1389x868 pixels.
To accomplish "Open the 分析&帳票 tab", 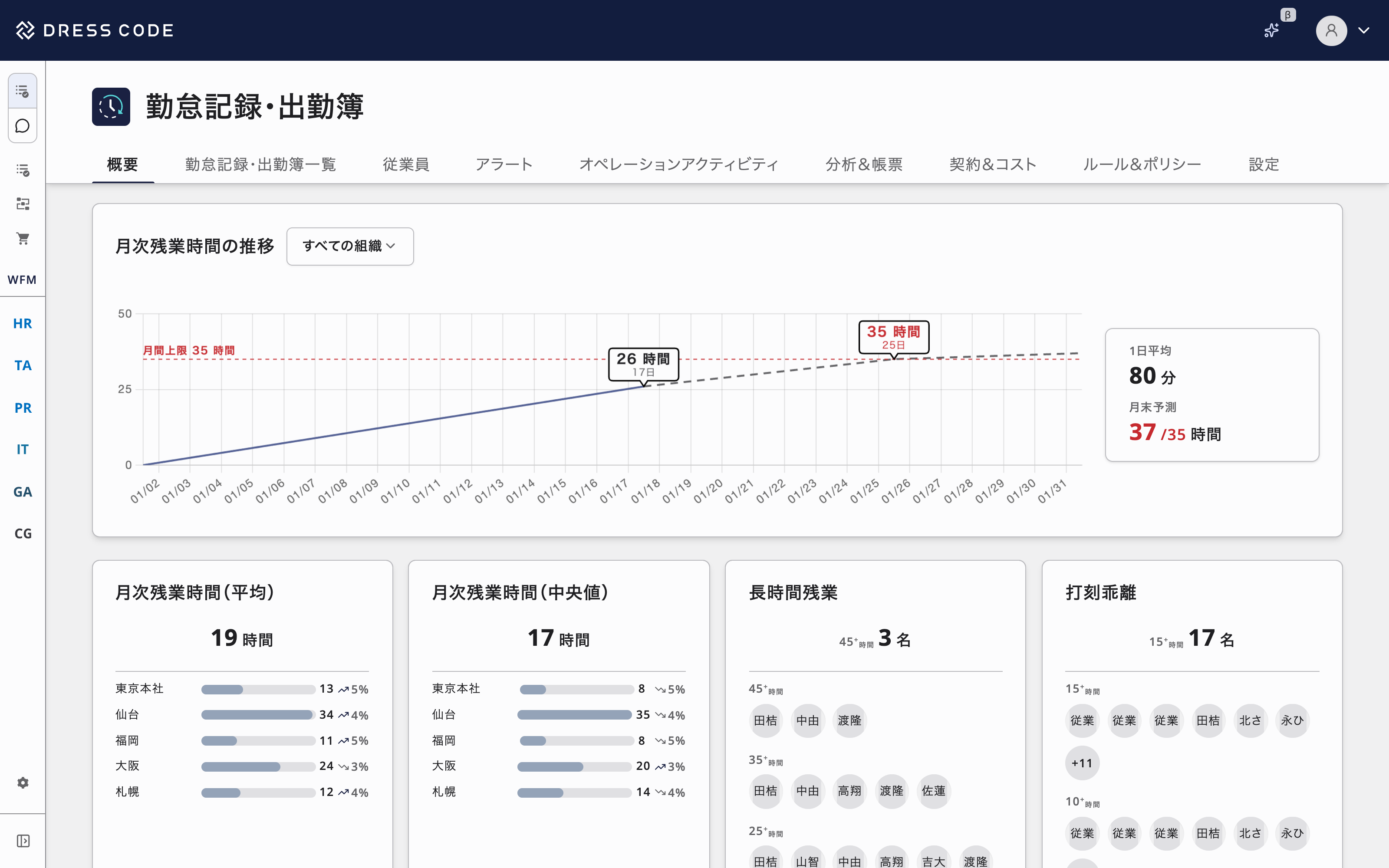I will (864, 165).
